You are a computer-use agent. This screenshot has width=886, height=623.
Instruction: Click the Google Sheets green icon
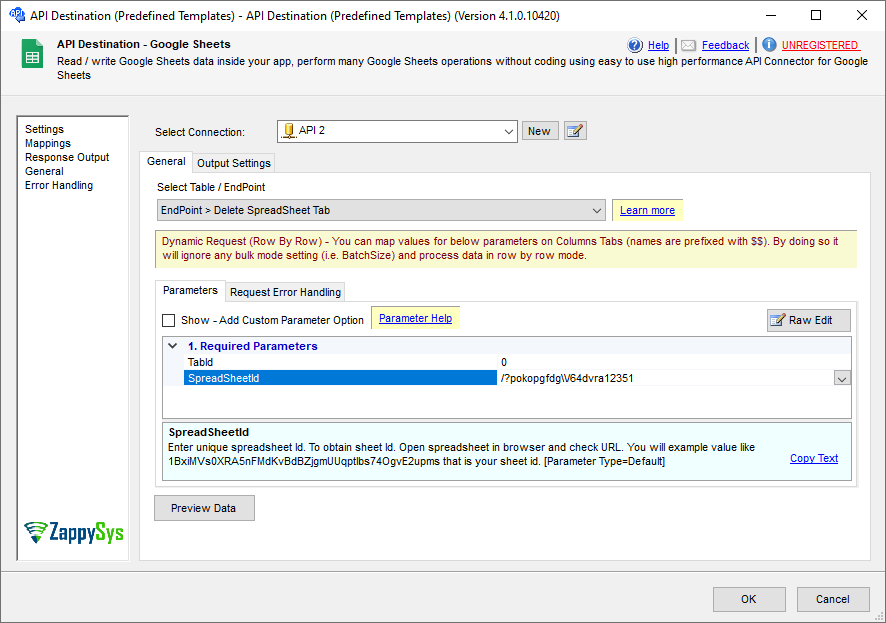click(x=32, y=54)
